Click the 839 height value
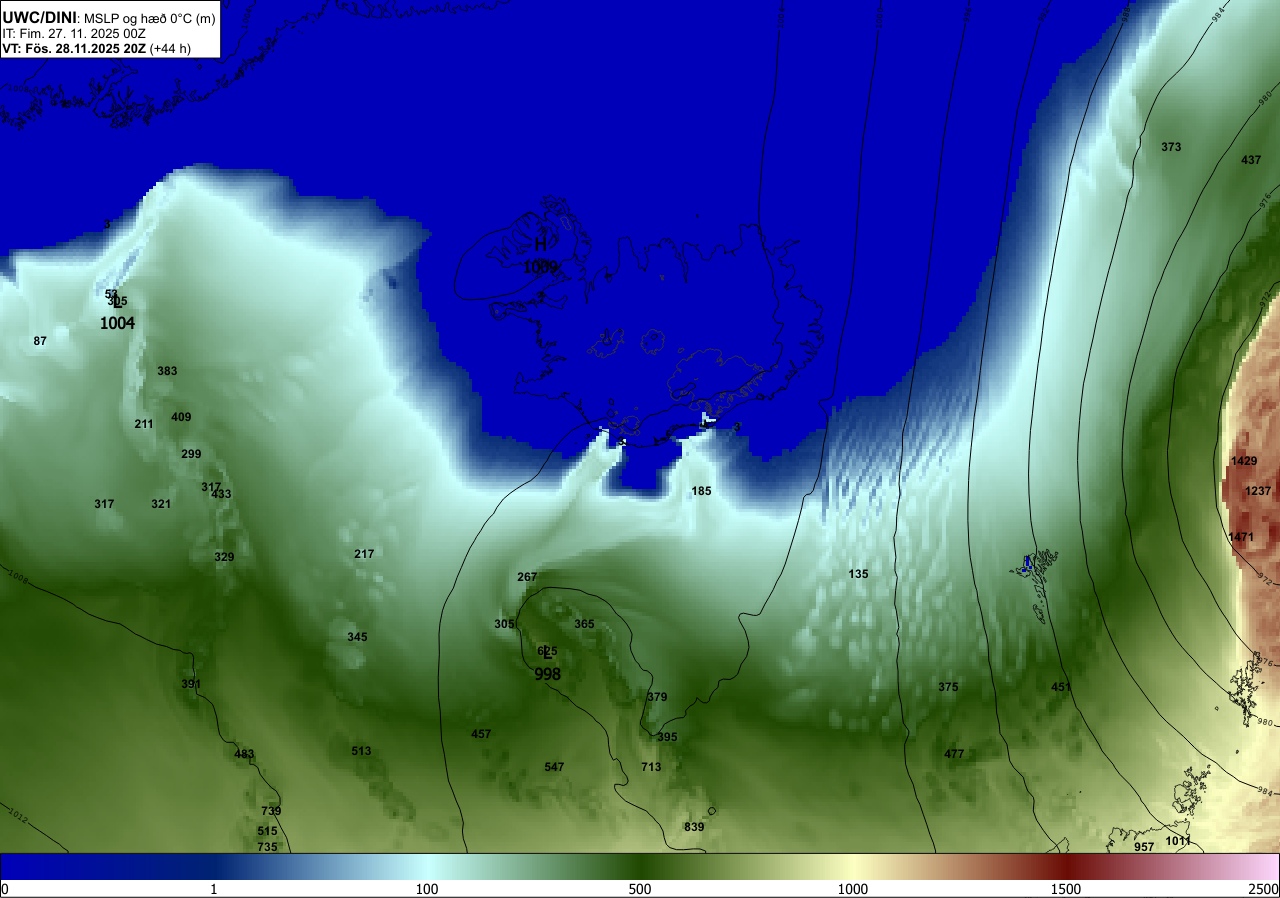The image size is (1280, 898). pyautogui.click(x=694, y=827)
